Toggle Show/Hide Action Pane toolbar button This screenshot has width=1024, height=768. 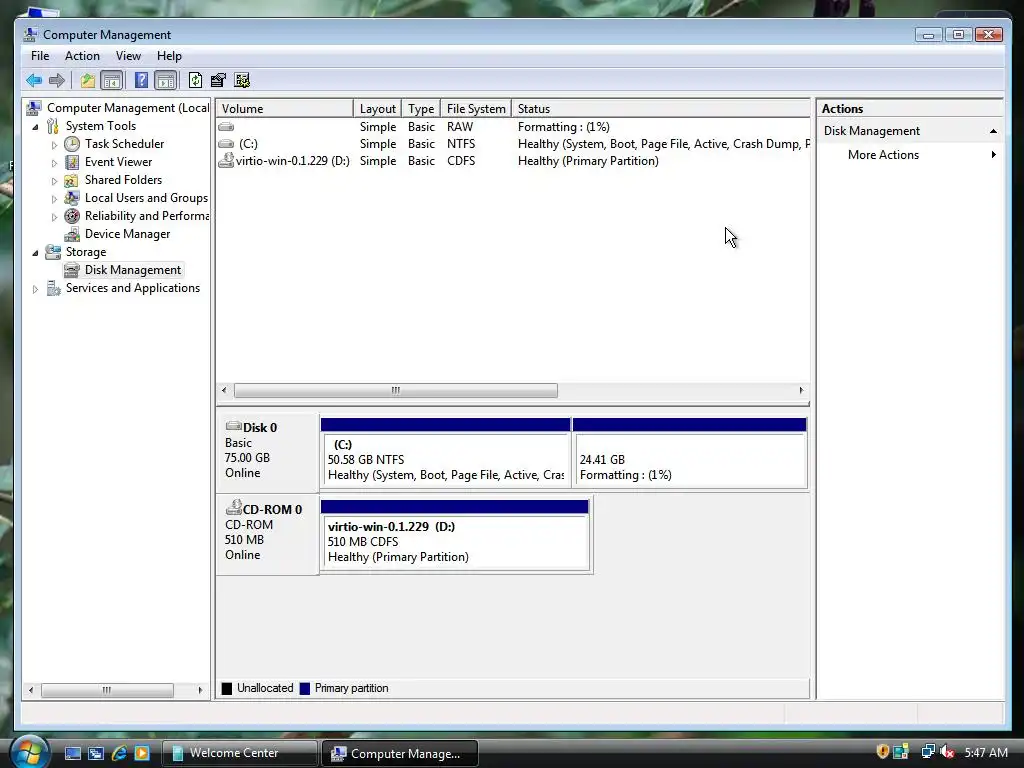point(166,80)
